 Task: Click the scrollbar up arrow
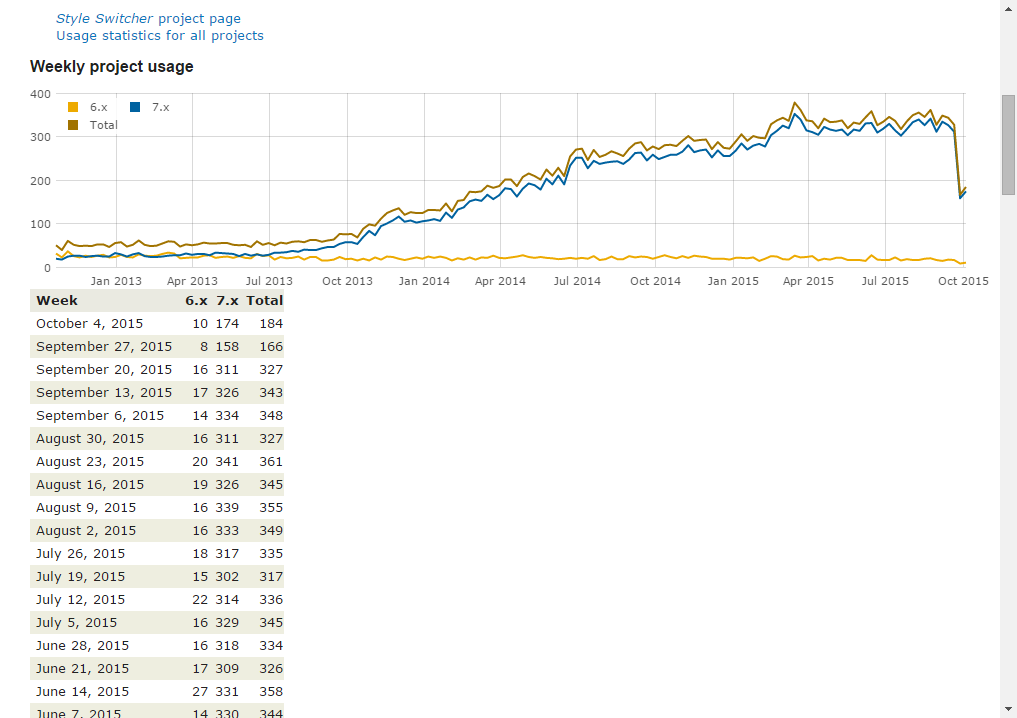point(1008,8)
